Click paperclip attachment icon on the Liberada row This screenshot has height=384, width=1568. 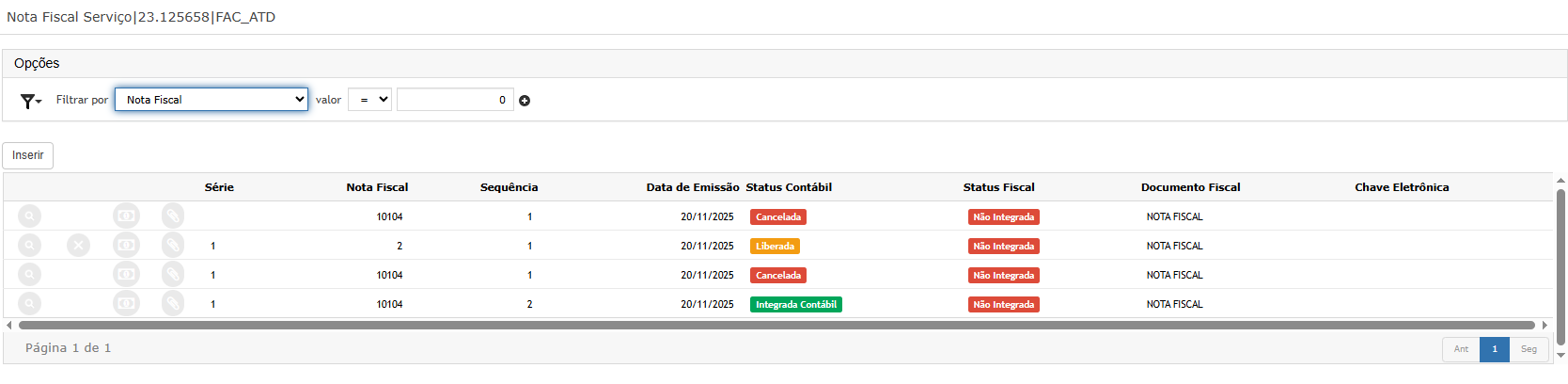(x=173, y=246)
